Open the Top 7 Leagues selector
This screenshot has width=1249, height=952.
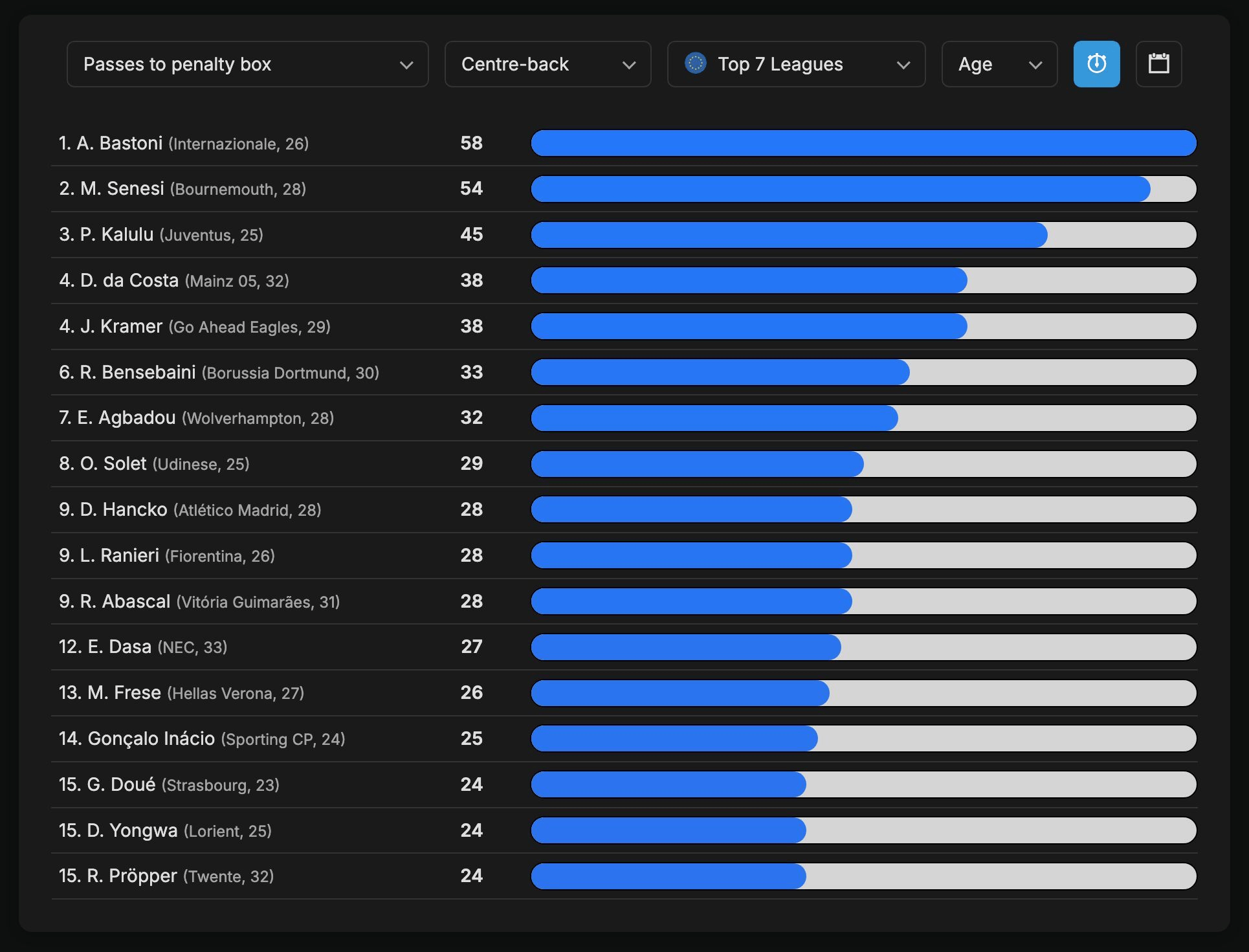click(796, 64)
